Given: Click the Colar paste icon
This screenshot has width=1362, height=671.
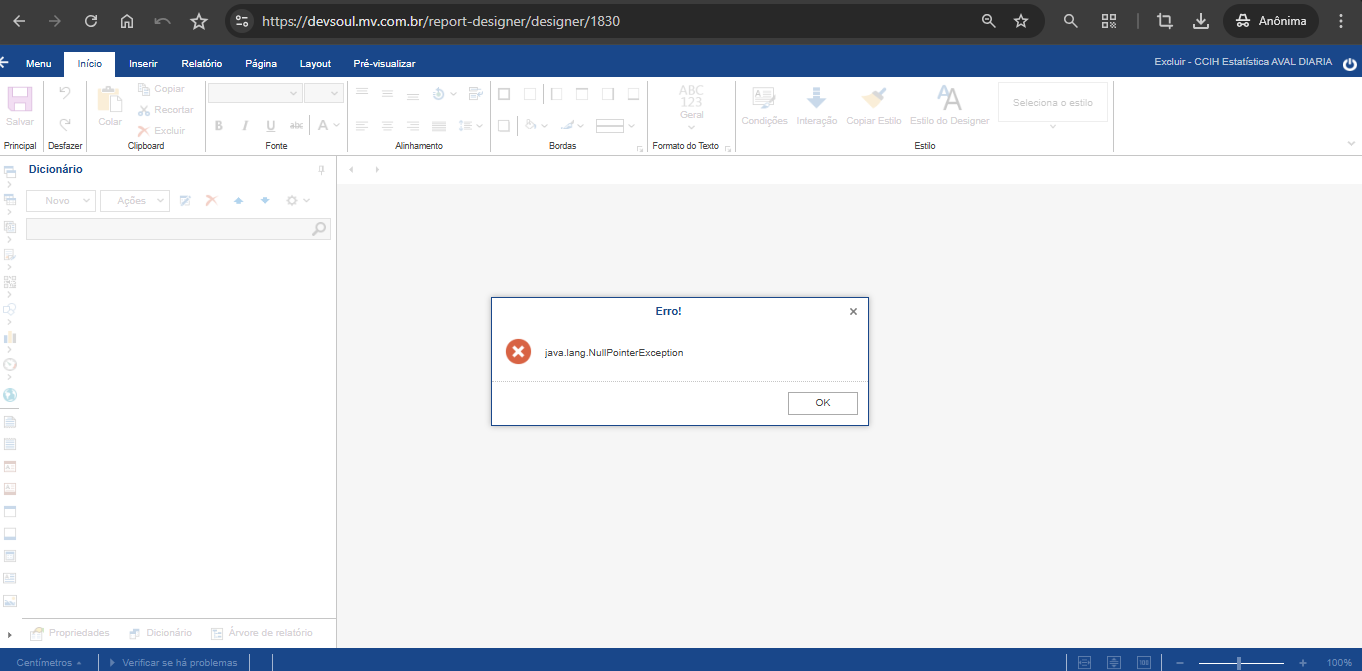Looking at the screenshot, I should tap(110, 100).
